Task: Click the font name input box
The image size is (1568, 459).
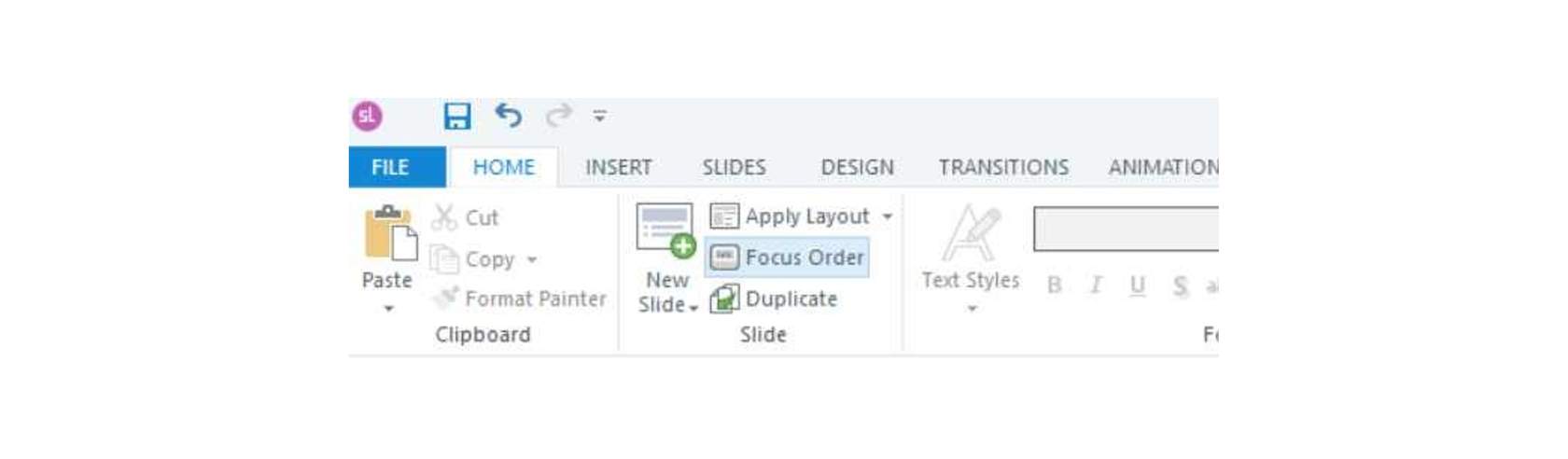Action: tap(1126, 229)
